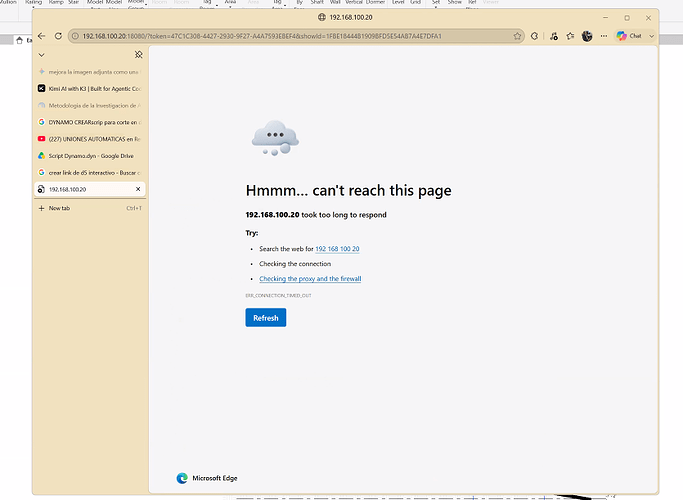Viewport: 683px width, 500px height.
Task: Close the Edge browser window
Action: point(648,18)
